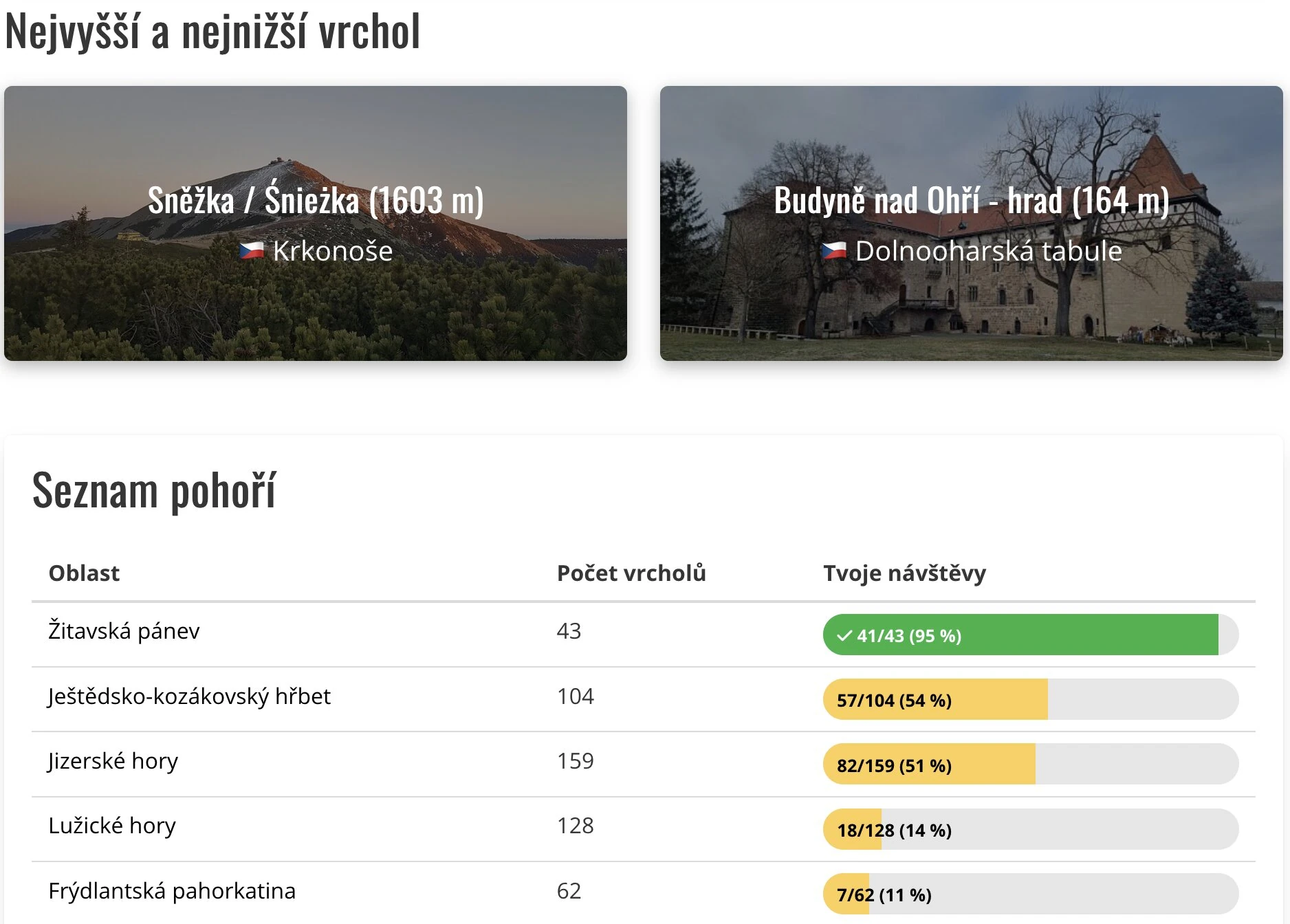Click the 41/43 green progress bar

pos(1031,635)
